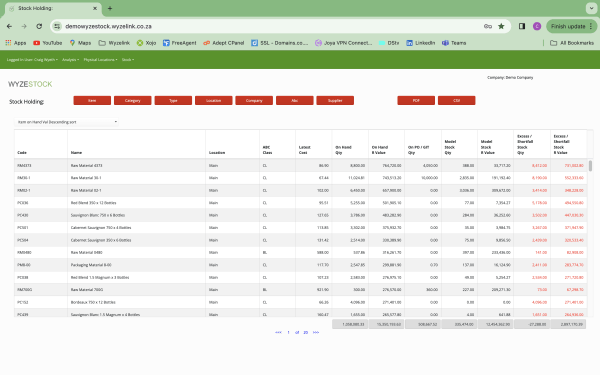Open the Maps bookmark
Viewport: 600px width, 375px height.
tap(80, 43)
